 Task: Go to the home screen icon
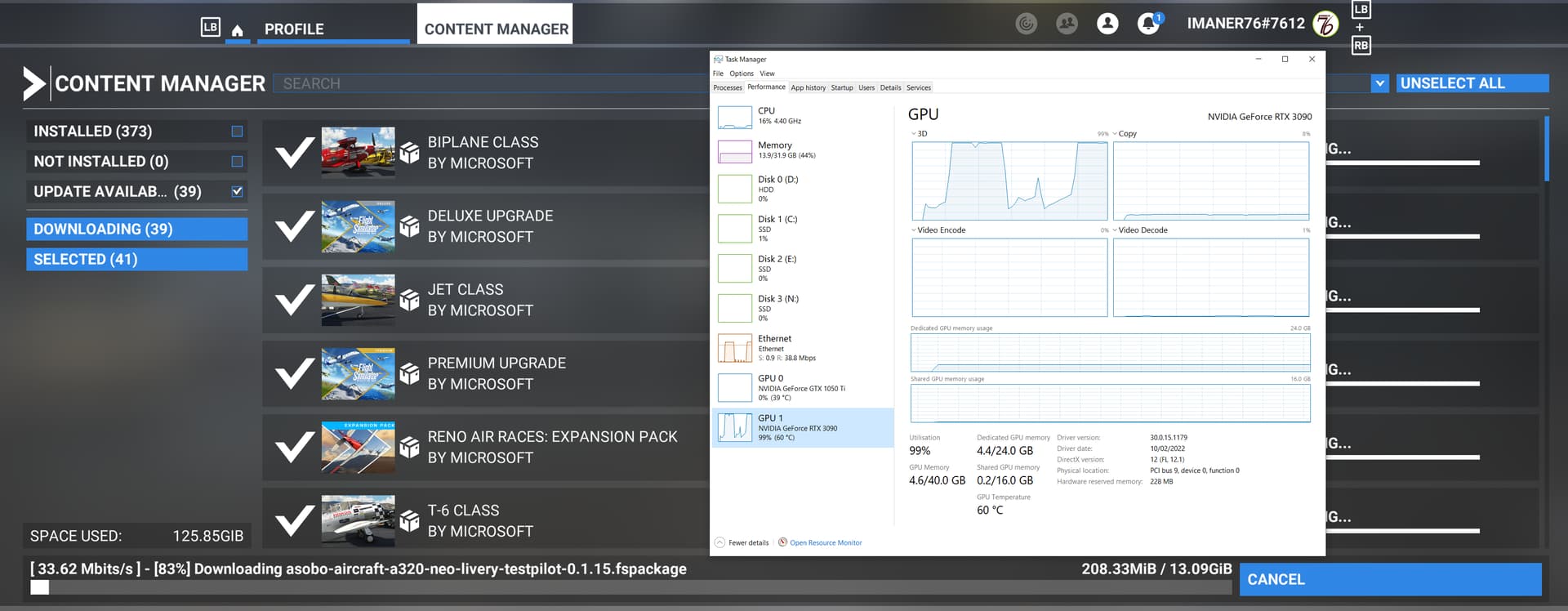click(x=237, y=30)
